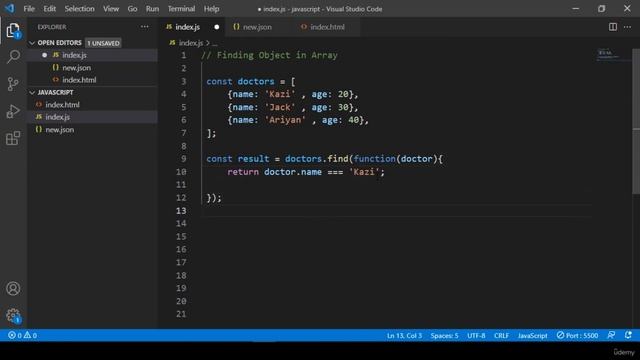The image size is (640, 360).
Task: Open the Edit menu
Action: (x=49, y=9)
